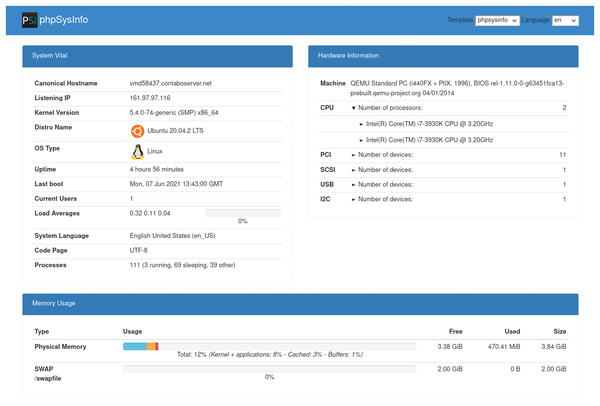Click the phpSysInfo title link
600x406 pixels.
[x=64, y=20]
